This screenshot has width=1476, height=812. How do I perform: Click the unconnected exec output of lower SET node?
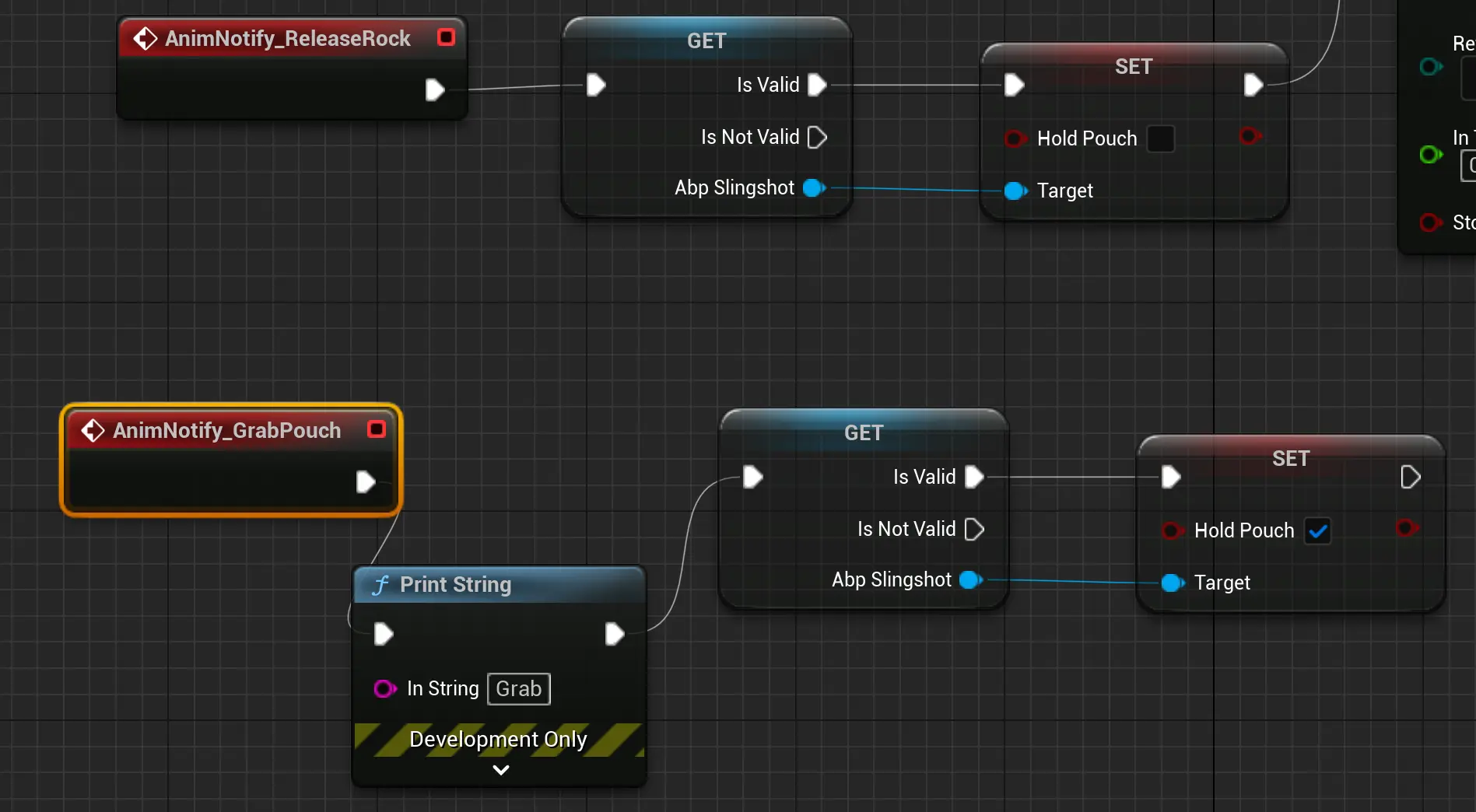pos(1410,477)
